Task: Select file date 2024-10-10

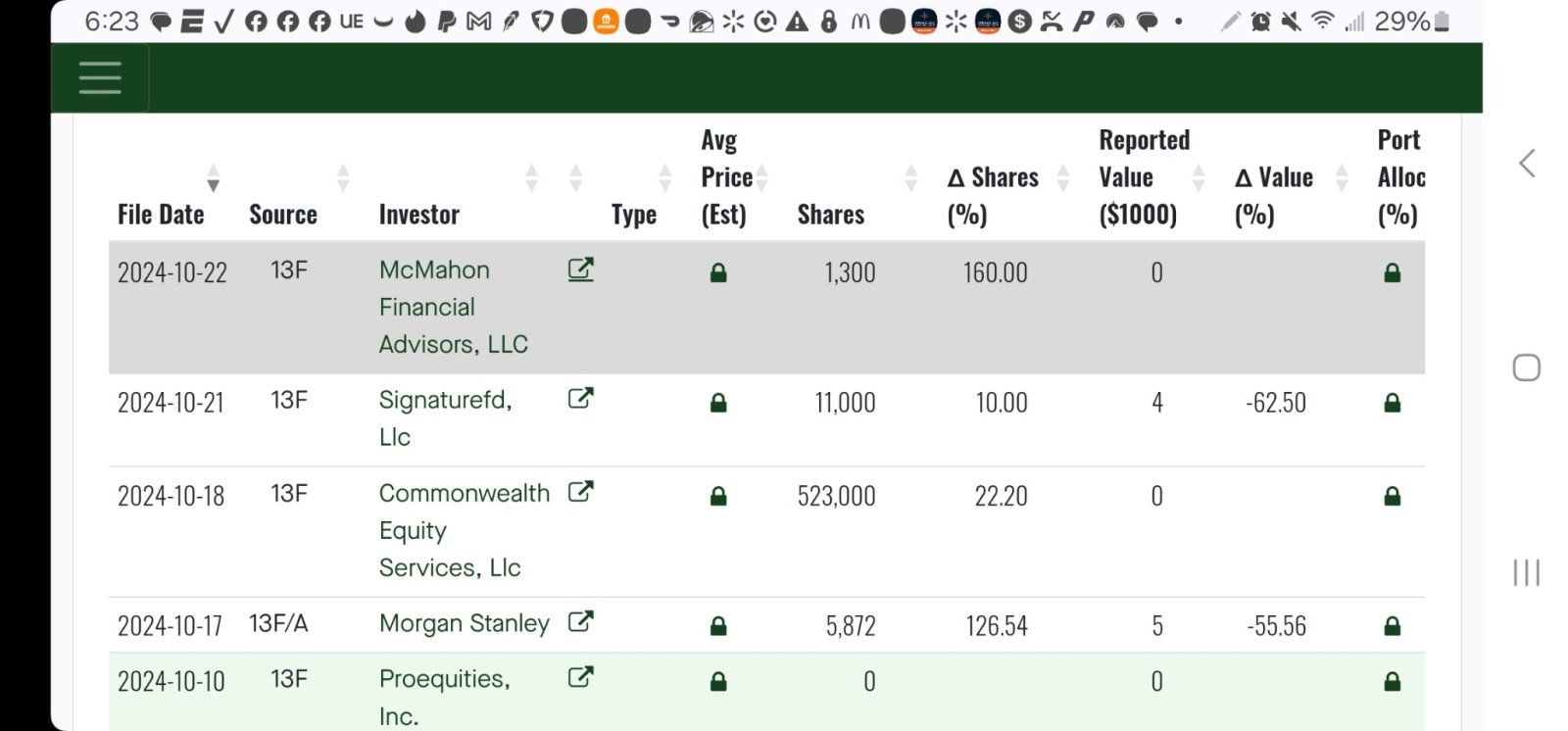Action: (x=171, y=681)
